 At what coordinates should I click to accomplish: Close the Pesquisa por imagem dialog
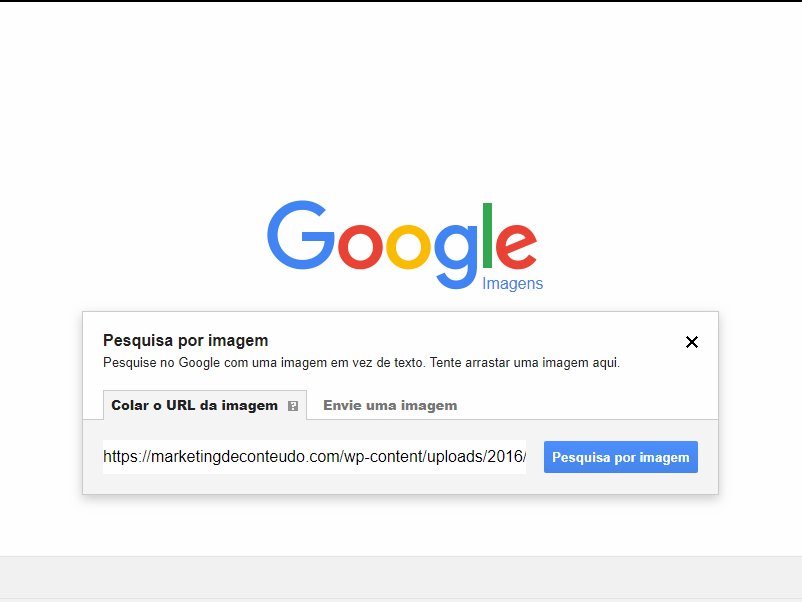(x=692, y=342)
